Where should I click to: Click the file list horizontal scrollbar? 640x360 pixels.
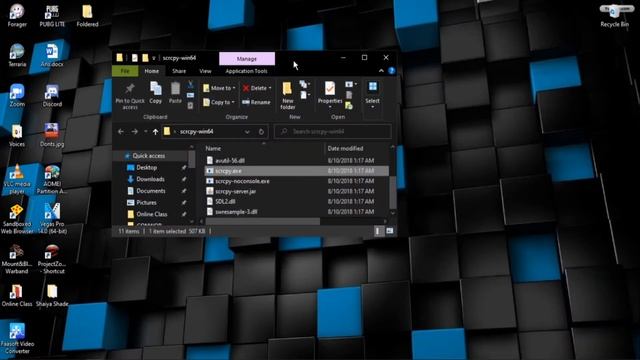262,221
